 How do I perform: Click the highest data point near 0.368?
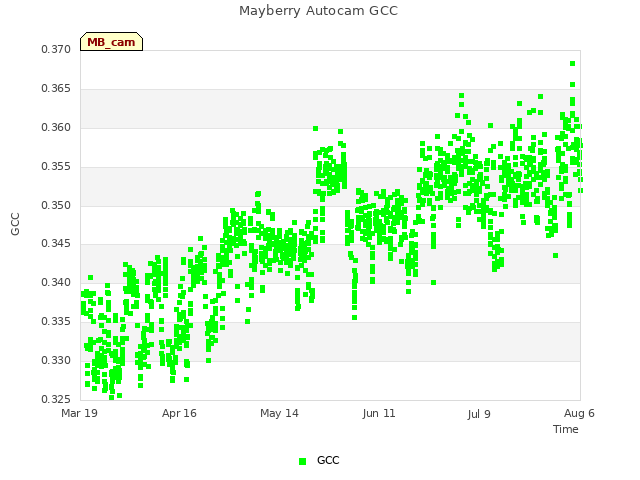[573, 64]
